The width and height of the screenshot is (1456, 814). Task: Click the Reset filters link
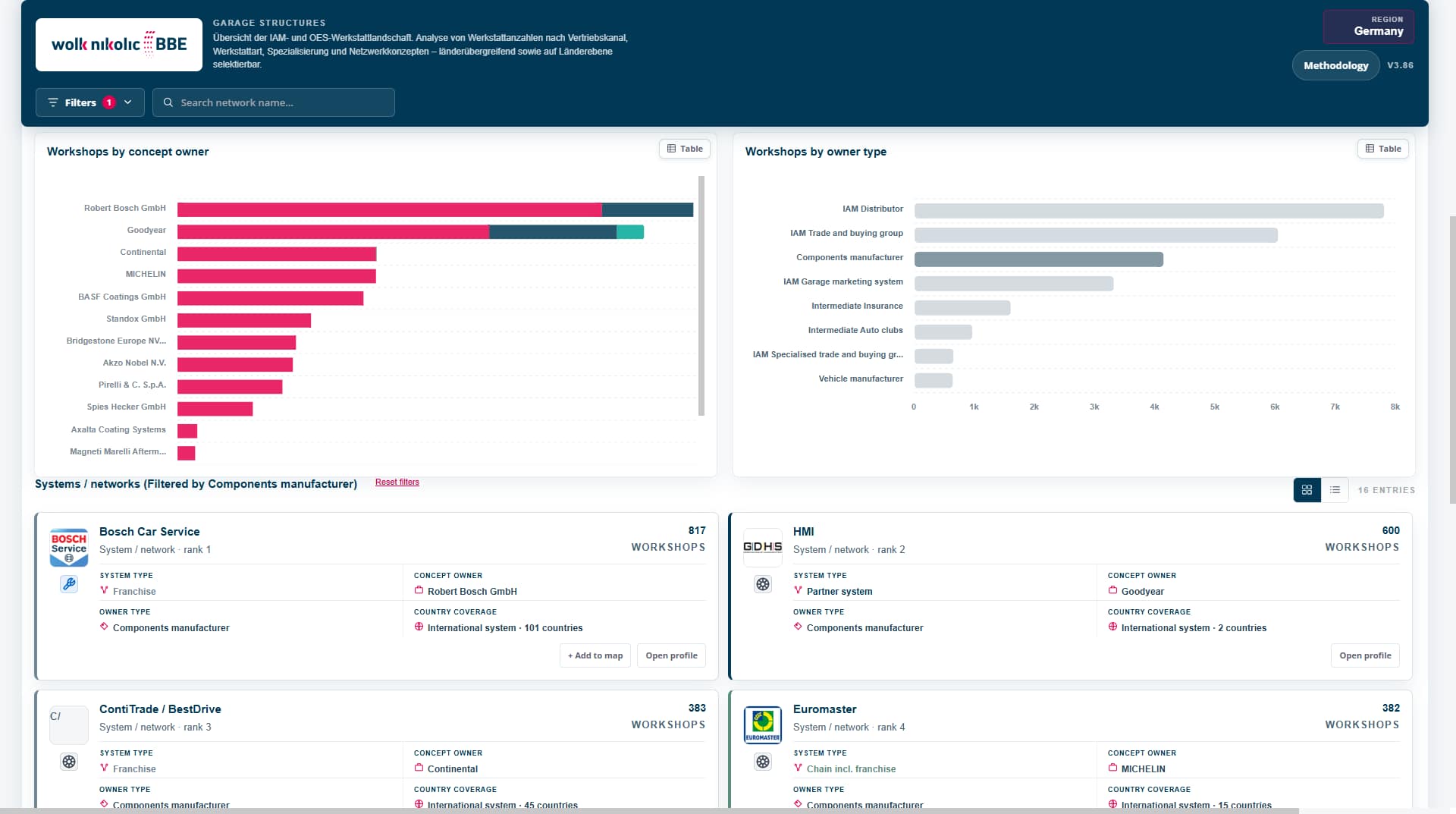[397, 482]
